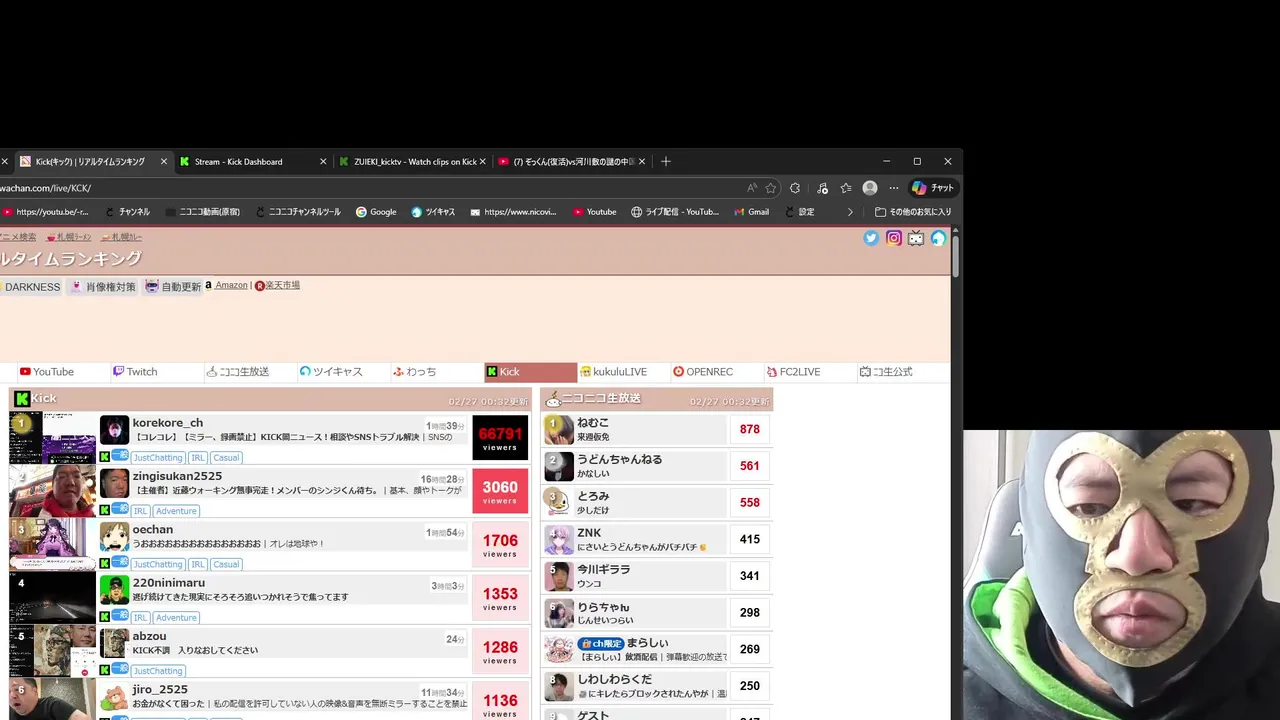Open the Instagram icon link on the page

coord(894,238)
